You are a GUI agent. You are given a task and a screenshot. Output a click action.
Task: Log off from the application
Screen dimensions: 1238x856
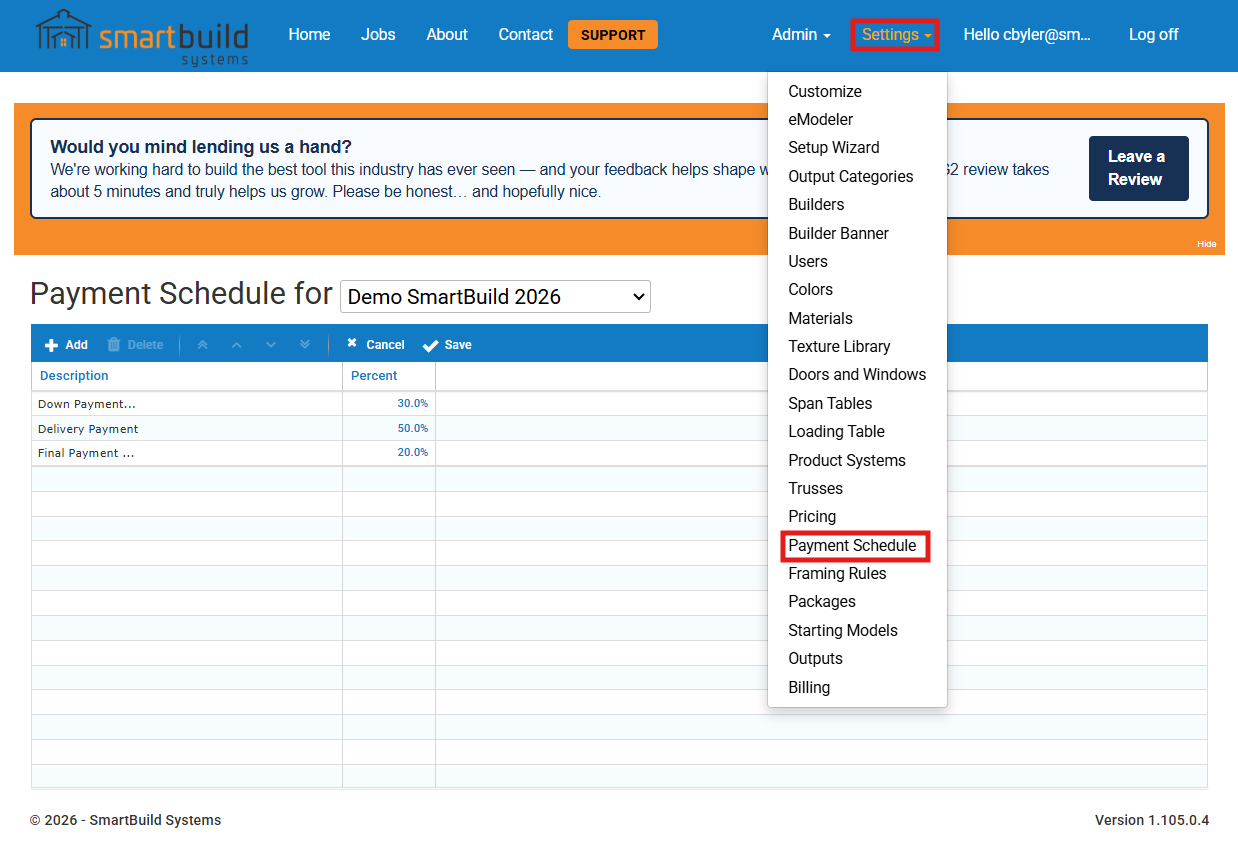(x=1153, y=35)
